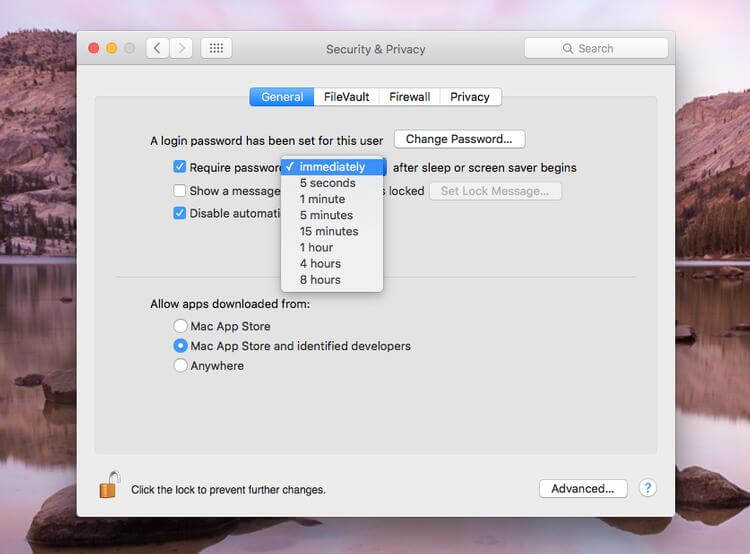The width and height of the screenshot is (750, 554).
Task: Toggle Require password checkbox
Action: coord(179,166)
